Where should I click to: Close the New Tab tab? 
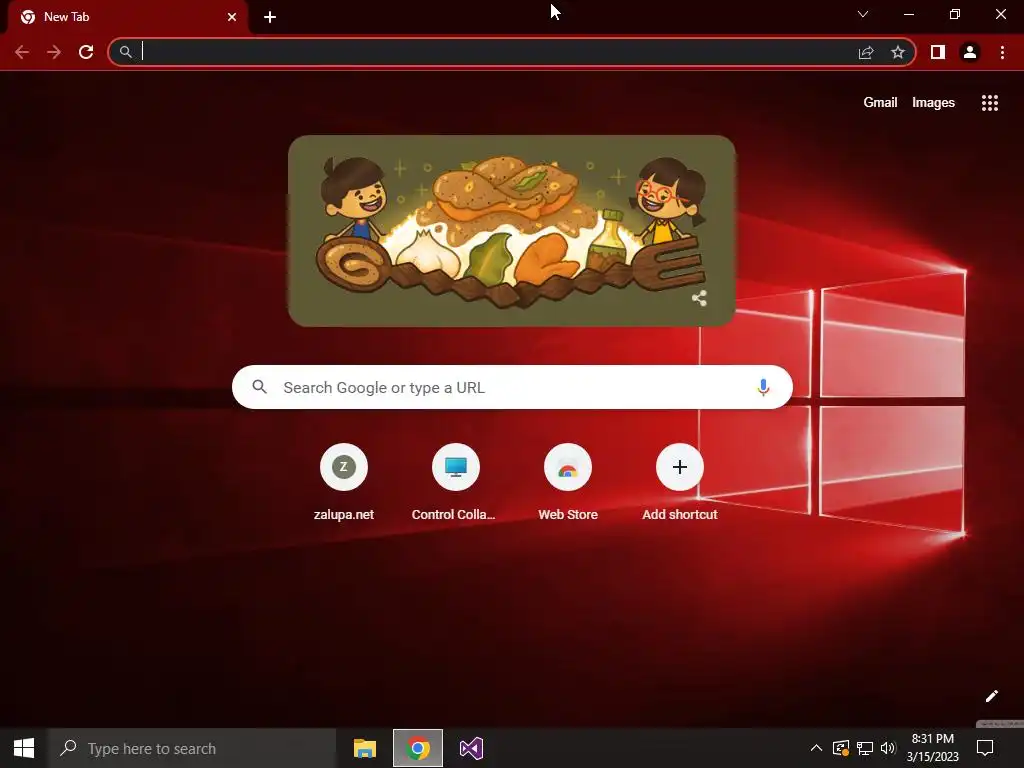click(x=232, y=17)
